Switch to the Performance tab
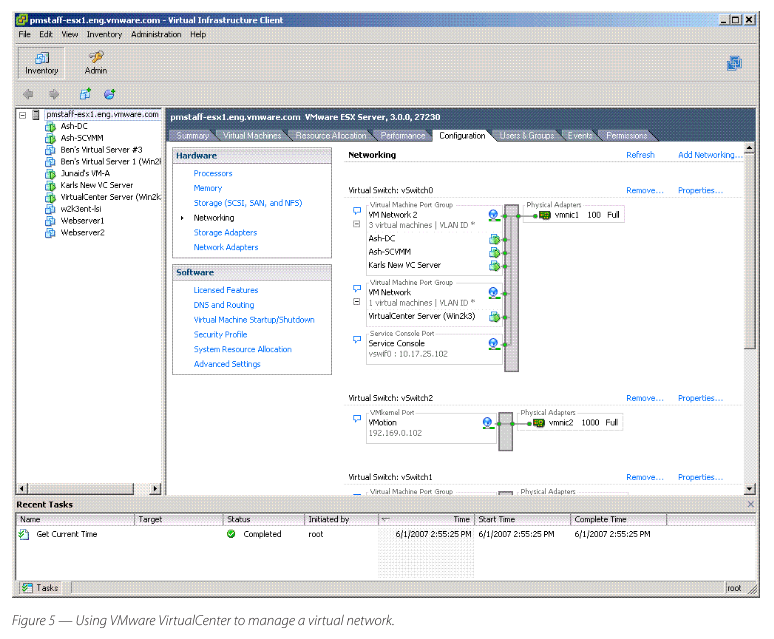Screen dimensions: 774x639 (402, 136)
